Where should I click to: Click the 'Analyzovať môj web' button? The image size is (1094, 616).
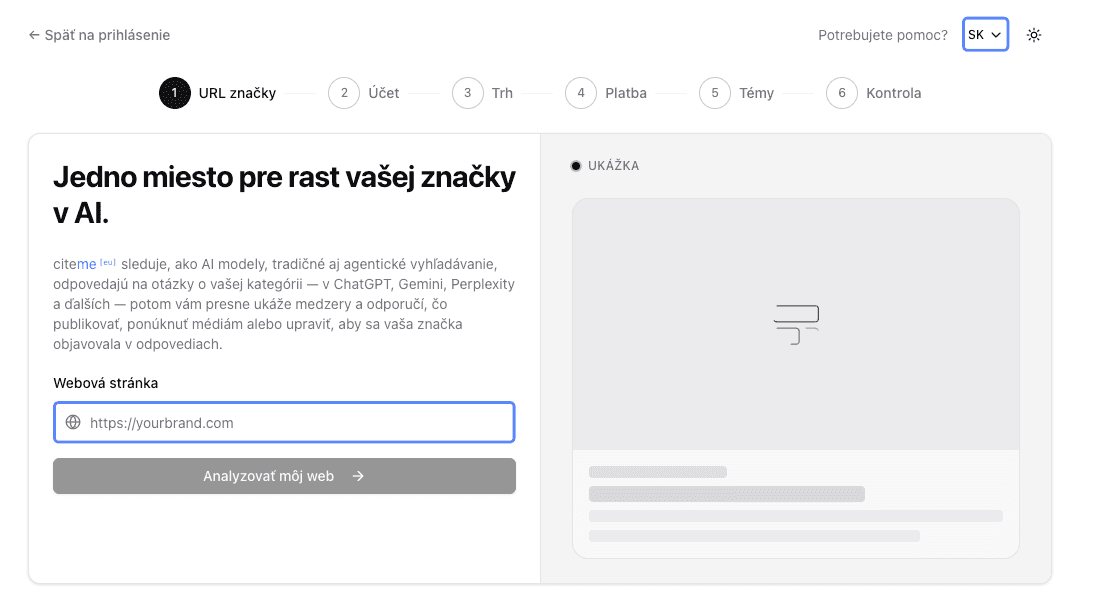coord(284,476)
